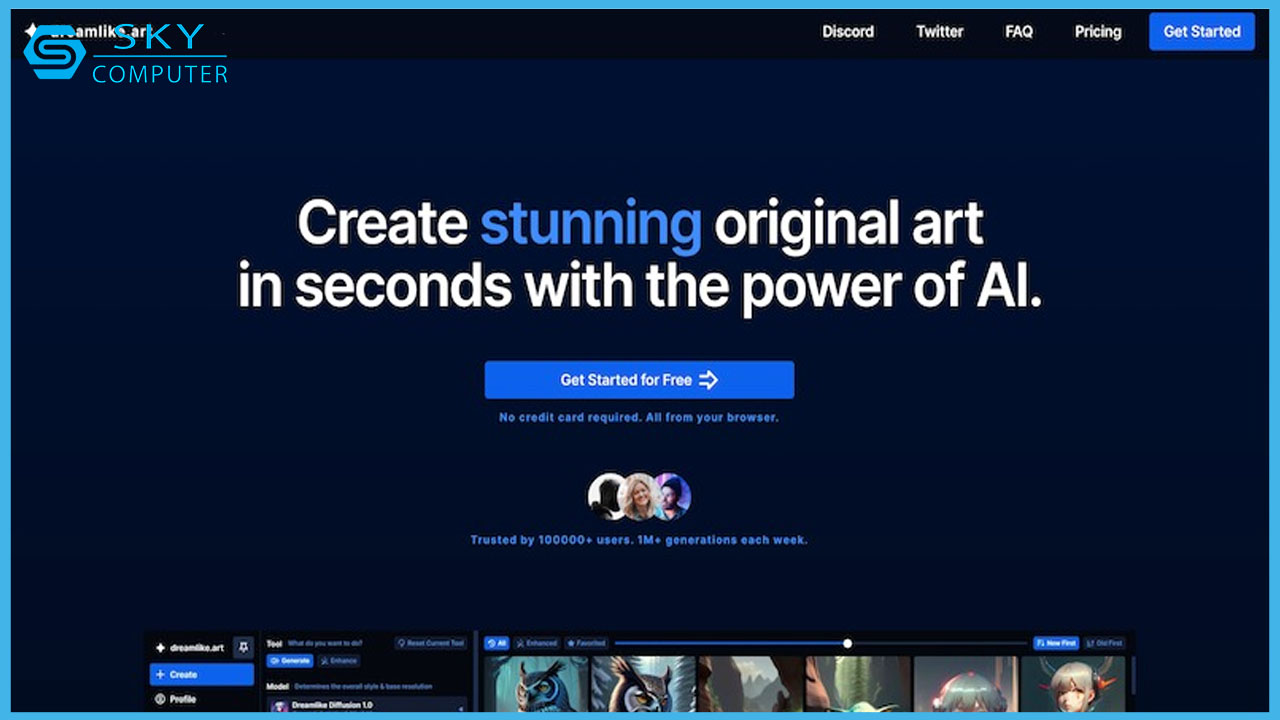Open the Pricing nav item
The height and width of the screenshot is (720, 1280).
tap(1097, 32)
